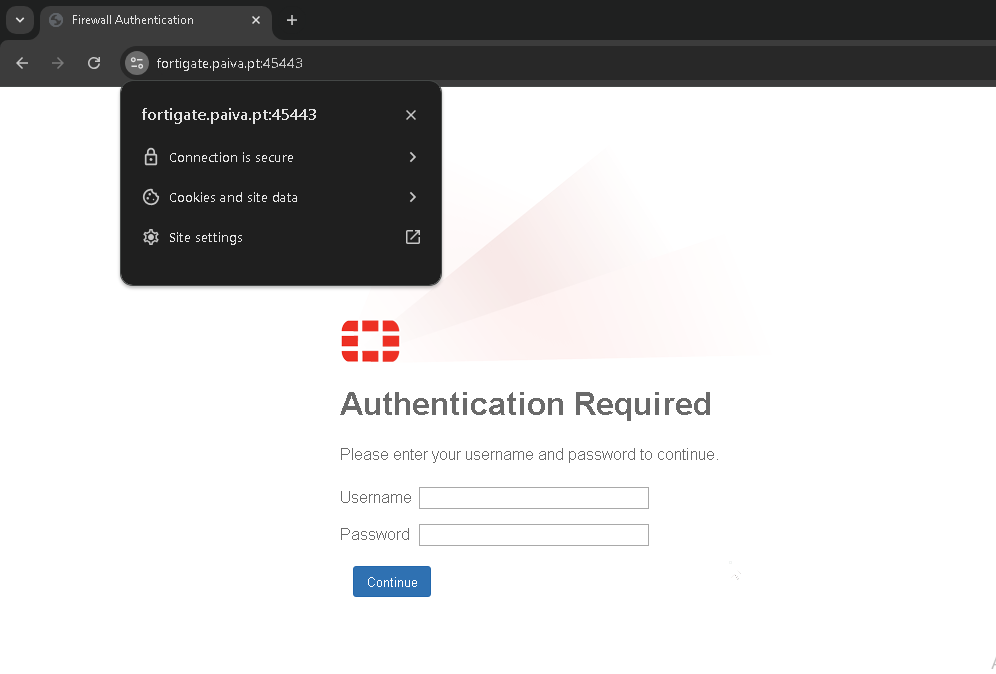Click the browser back arrow
Image resolution: width=996 pixels, height=674 pixels.
[x=22, y=63]
